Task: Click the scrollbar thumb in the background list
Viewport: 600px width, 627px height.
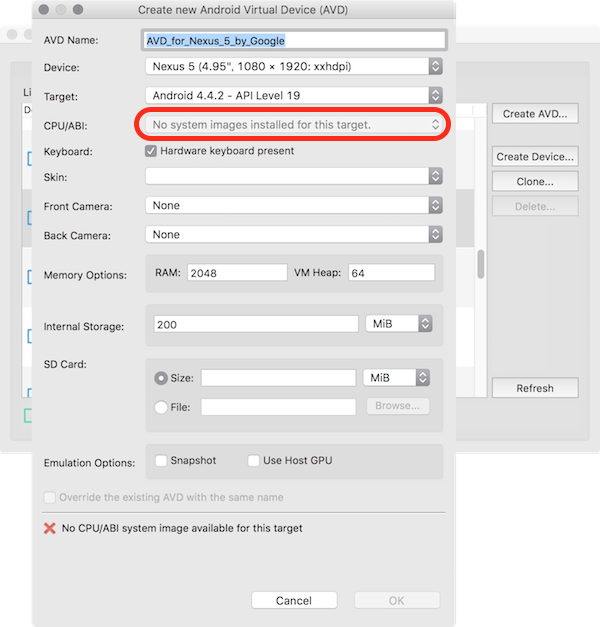Action: (x=481, y=264)
